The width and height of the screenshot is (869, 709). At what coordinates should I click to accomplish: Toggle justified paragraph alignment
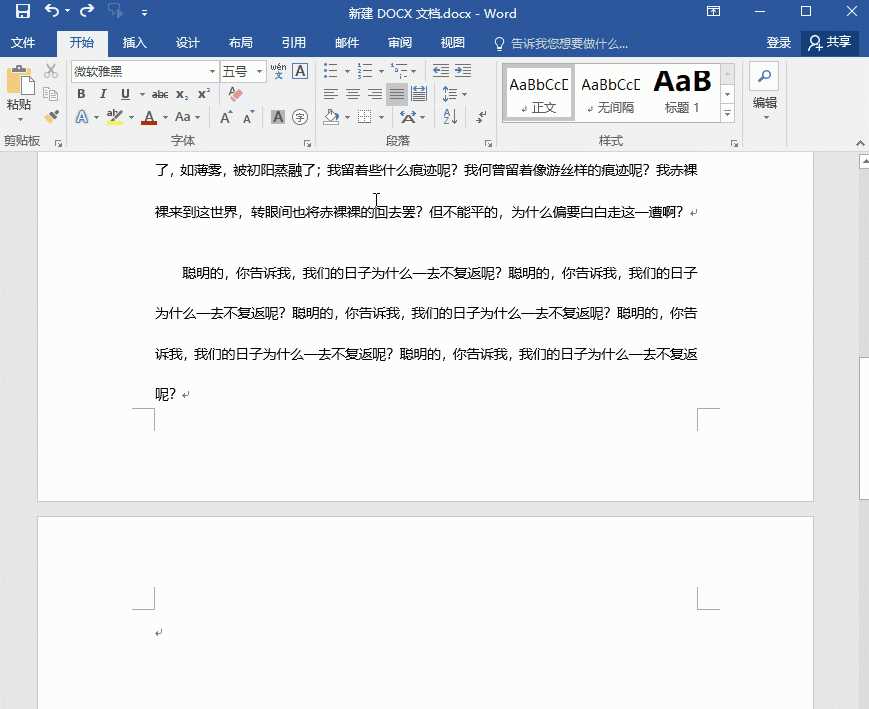tap(397, 94)
